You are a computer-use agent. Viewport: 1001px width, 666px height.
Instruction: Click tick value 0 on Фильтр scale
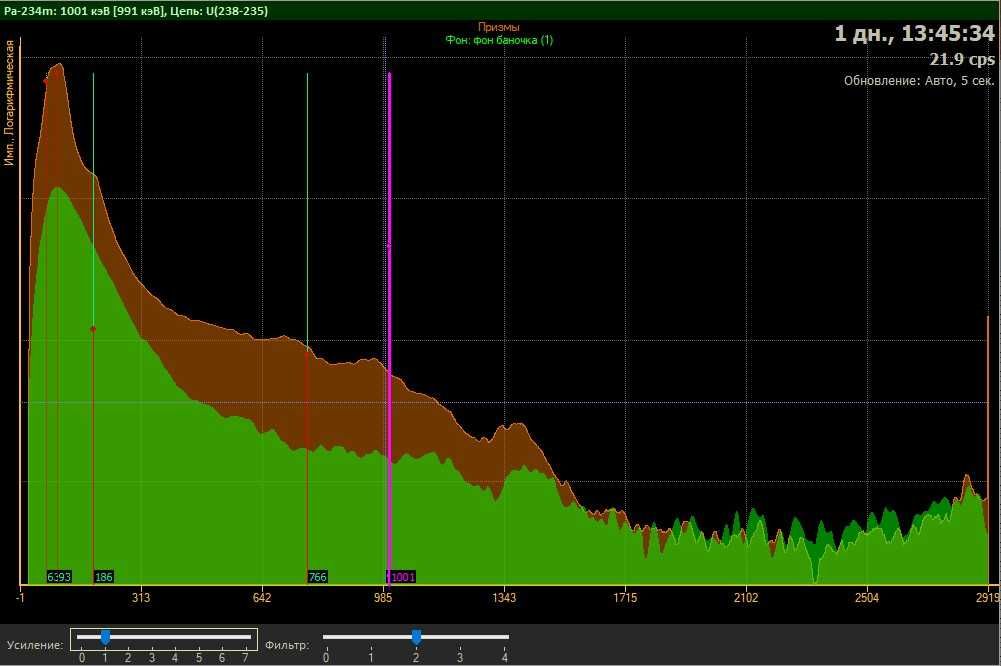(x=326, y=658)
